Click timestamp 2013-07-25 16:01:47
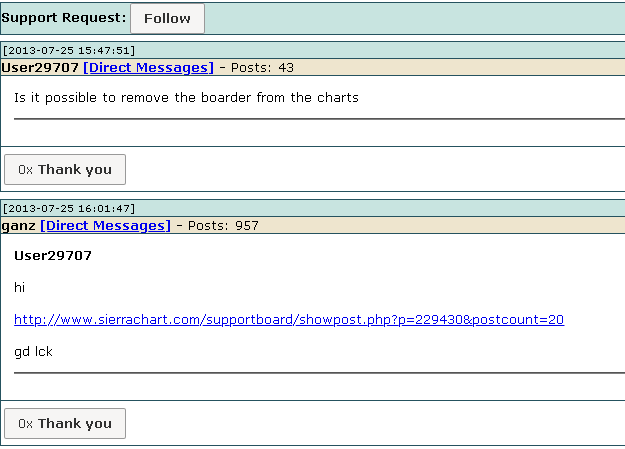This screenshot has width=625, height=449. pyautogui.click(x=69, y=208)
